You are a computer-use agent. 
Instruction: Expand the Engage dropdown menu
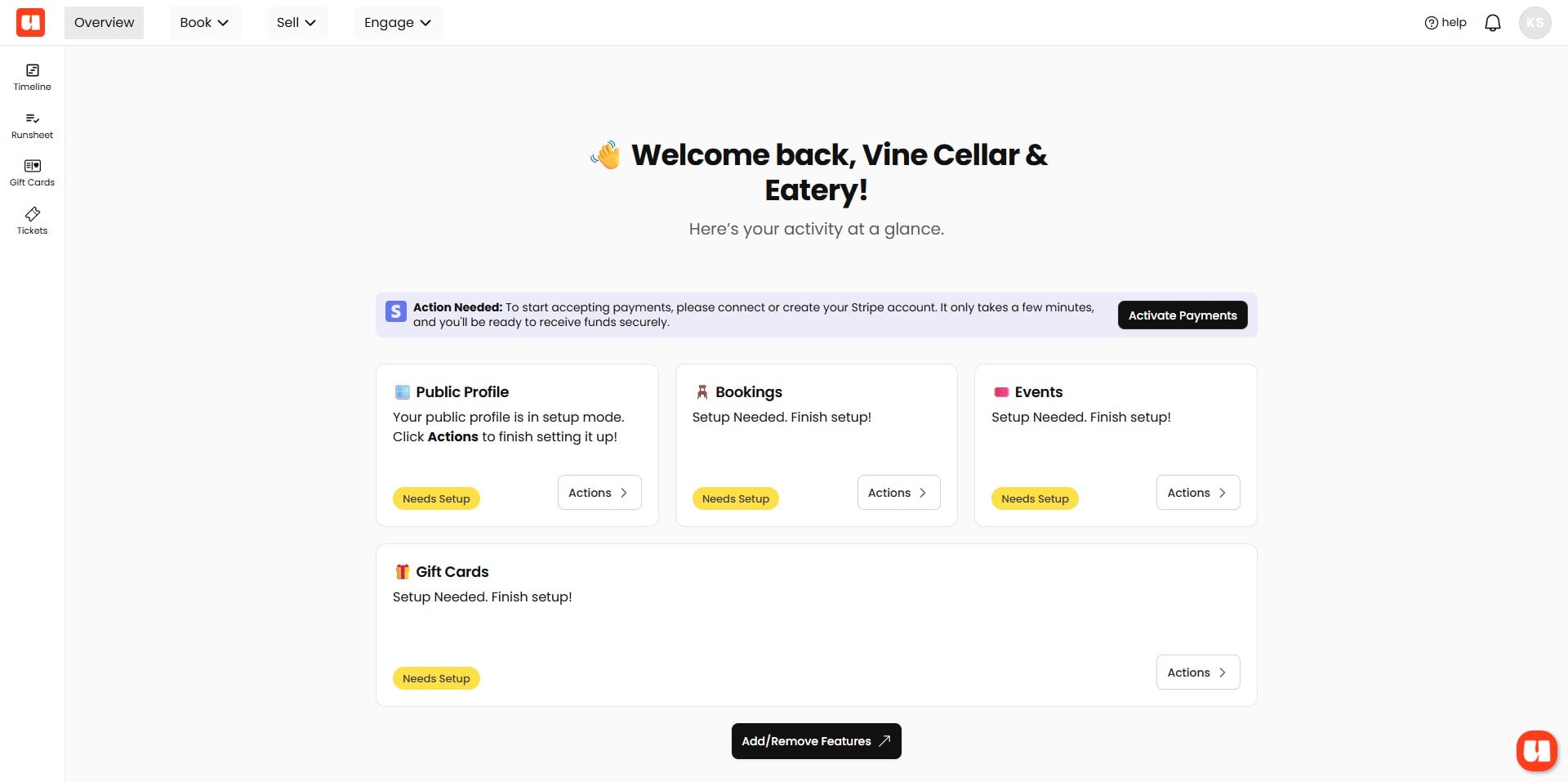pyautogui.click(x=398, y=23)
